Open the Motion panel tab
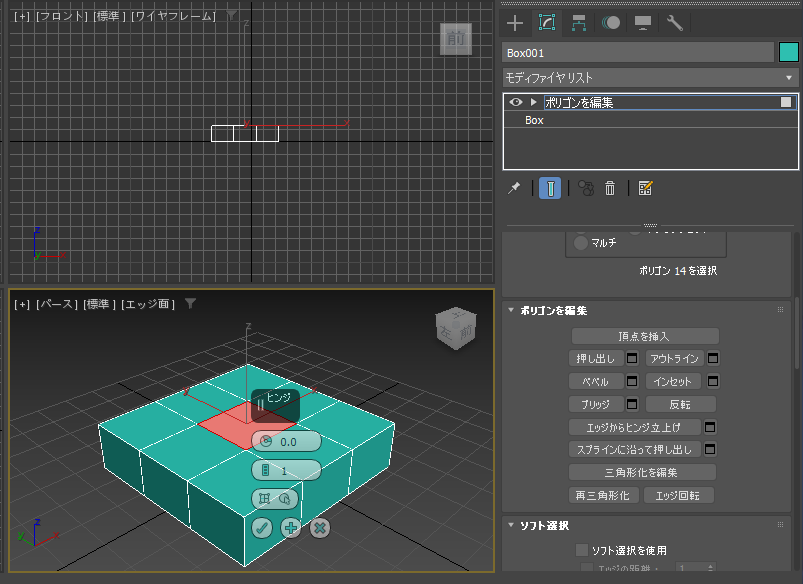The height and width of the screenshot is (584, 803). 611,23
